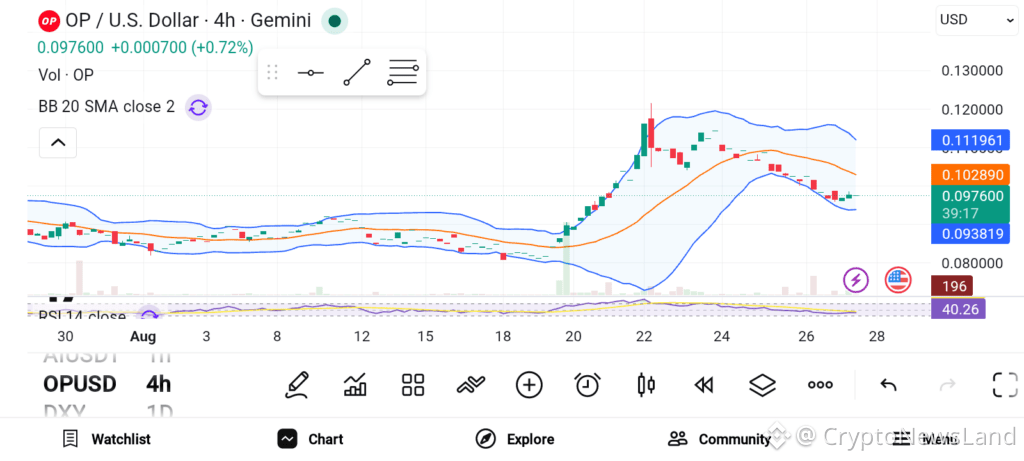This screenshot has width=1024, height=461.
Task: Start bar replay with the rewind icon
Action: click(x=703, y=385)
